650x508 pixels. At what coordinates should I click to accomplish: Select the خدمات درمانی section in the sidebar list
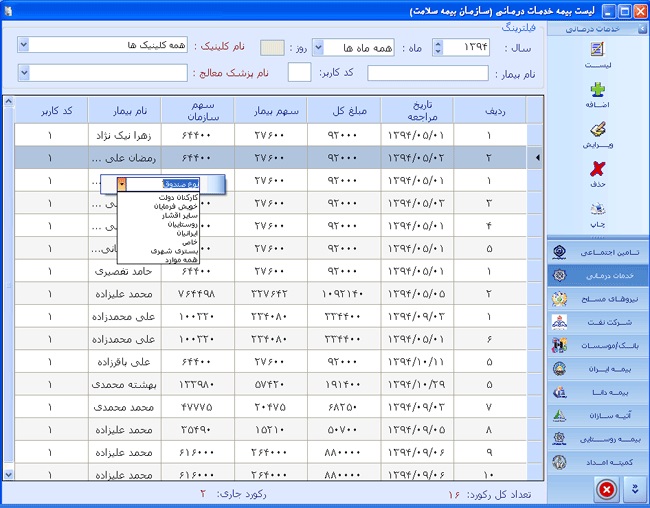(x=598, y=275)
